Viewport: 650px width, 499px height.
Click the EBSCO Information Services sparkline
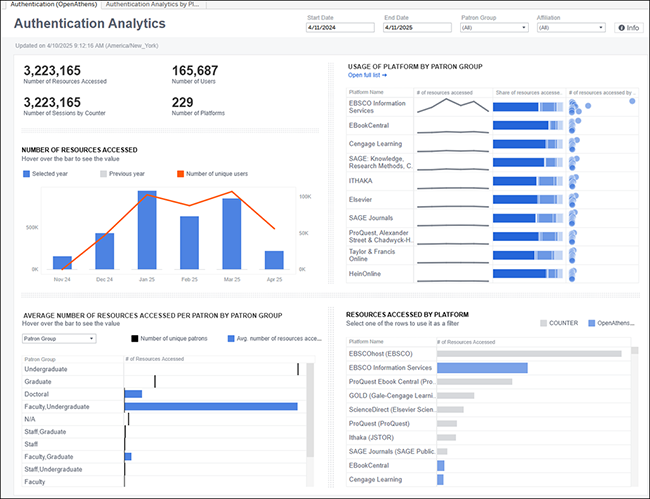[453, 106]
